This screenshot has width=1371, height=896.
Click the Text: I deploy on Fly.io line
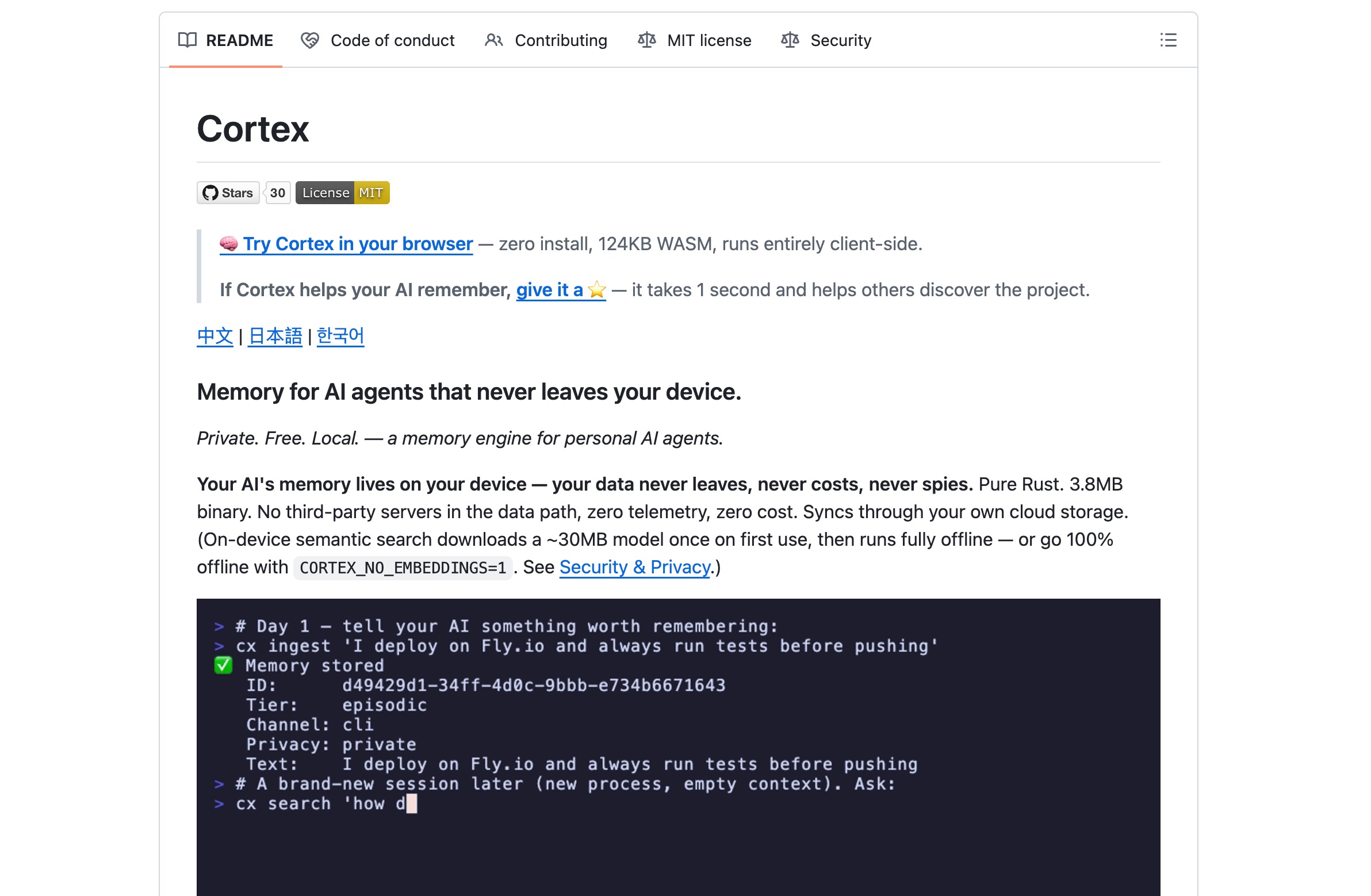click(582, 765)
